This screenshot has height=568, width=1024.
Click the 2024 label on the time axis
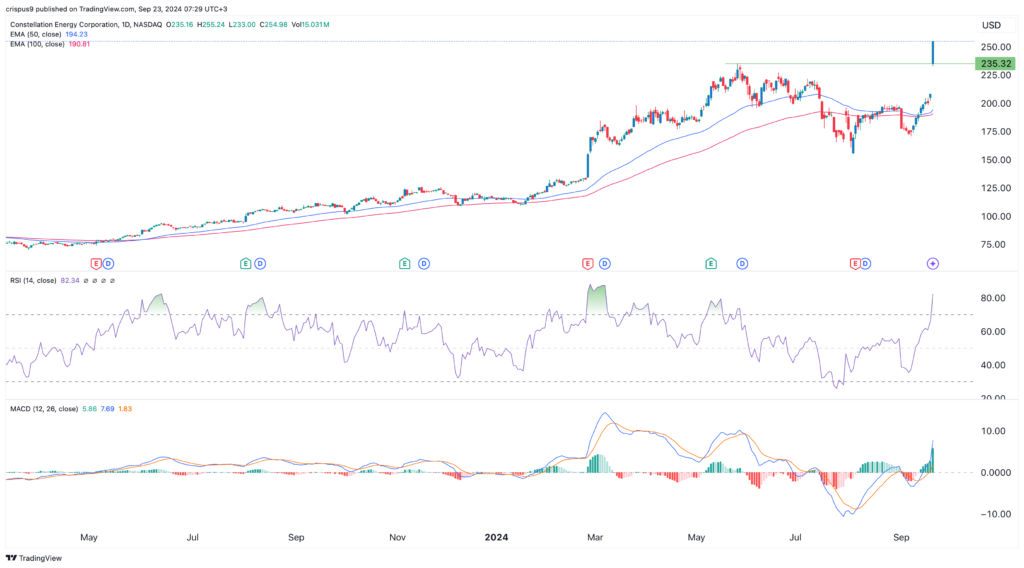[x=496, y=537]
